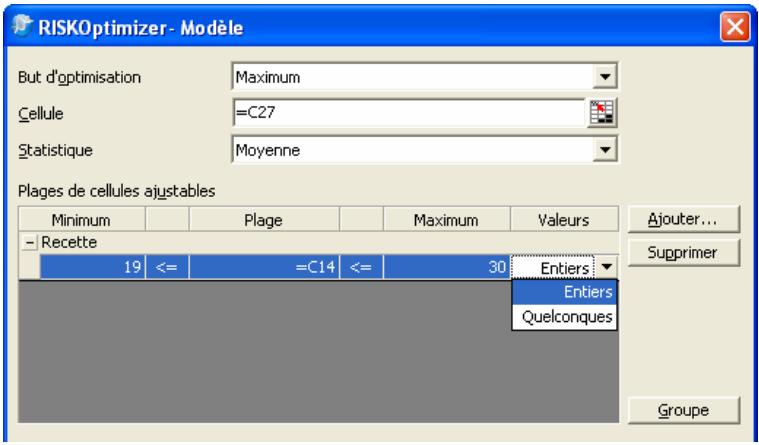The height and width of the screenshot is (445, 759).
Task: Click the Recette group label
Action: (69, 242)
